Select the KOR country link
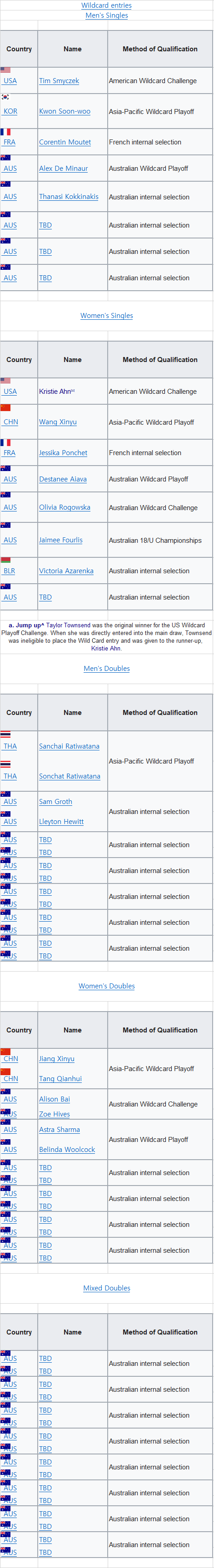 click(x=10, y=111)
